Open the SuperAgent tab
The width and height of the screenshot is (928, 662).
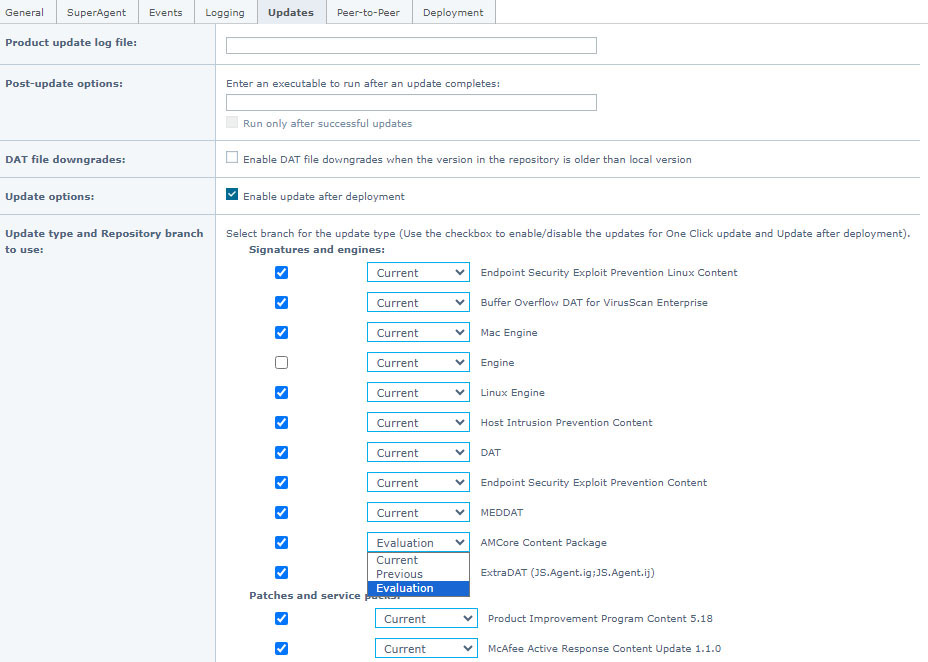(96, 12)
